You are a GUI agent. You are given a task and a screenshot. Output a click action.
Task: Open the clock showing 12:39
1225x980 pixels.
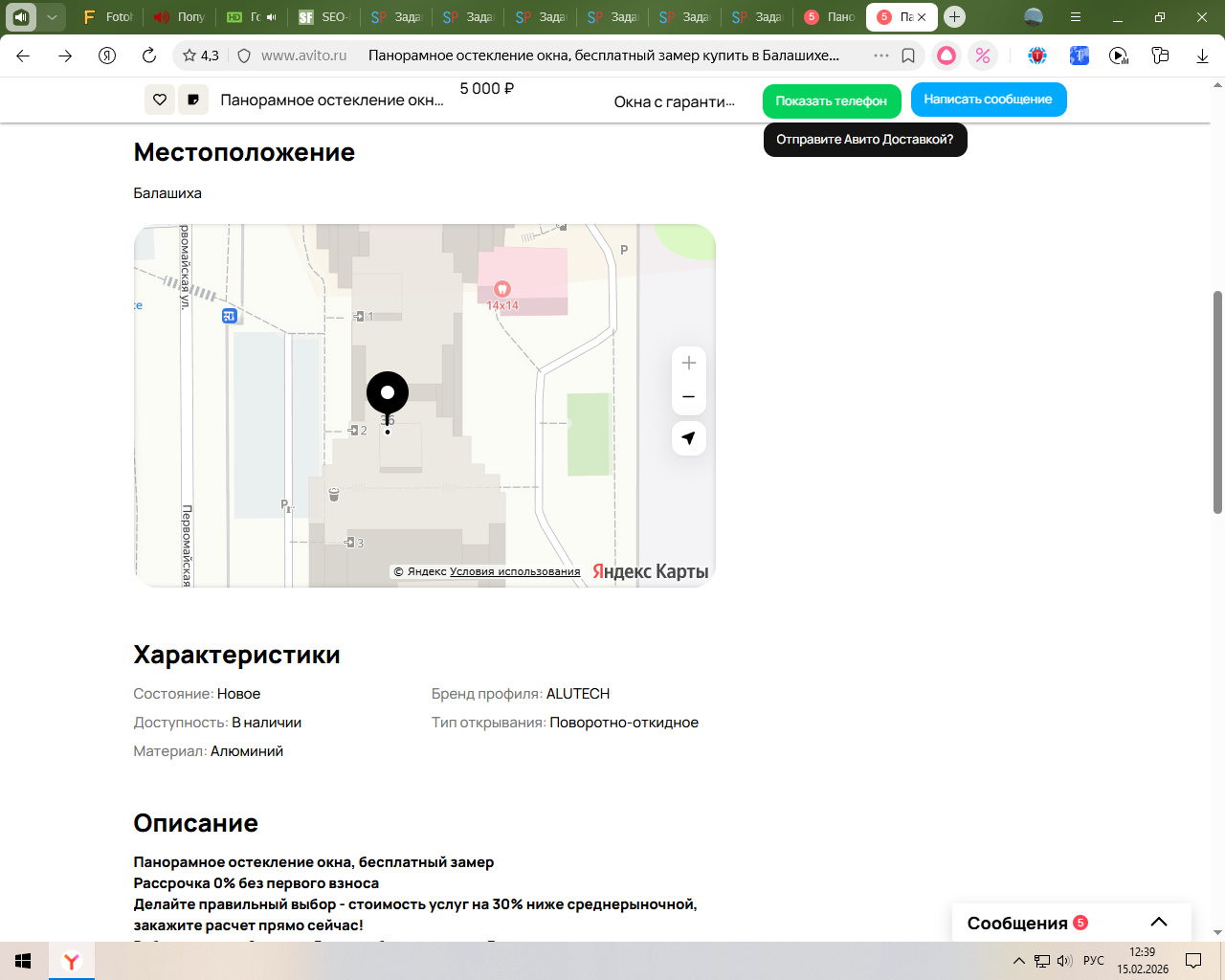coord(1143,961)
